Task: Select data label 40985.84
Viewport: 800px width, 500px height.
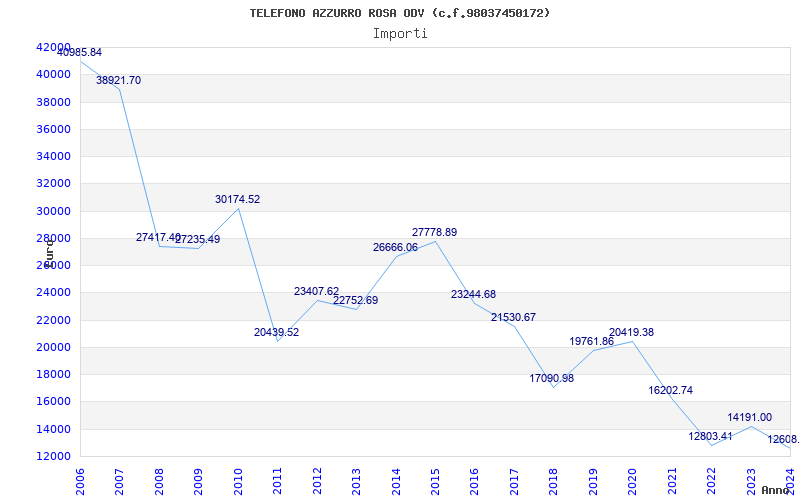Action: coord(79,53)
